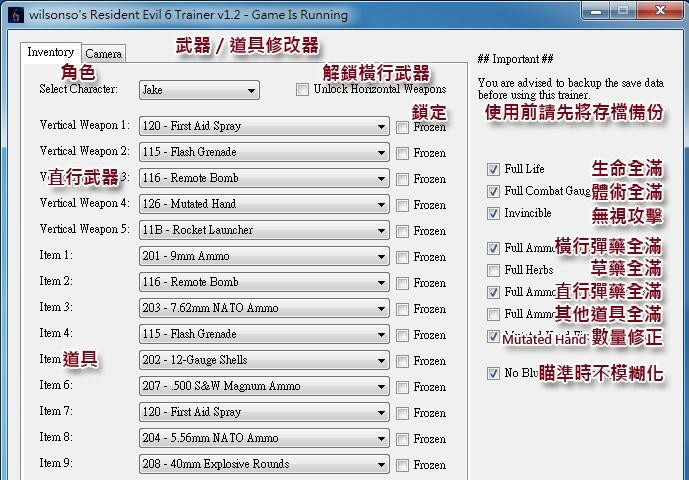This screenshot has height=480, width=689.
Task: Open Item 4 Flash Grenade dropdown
Action: (264, 334)
